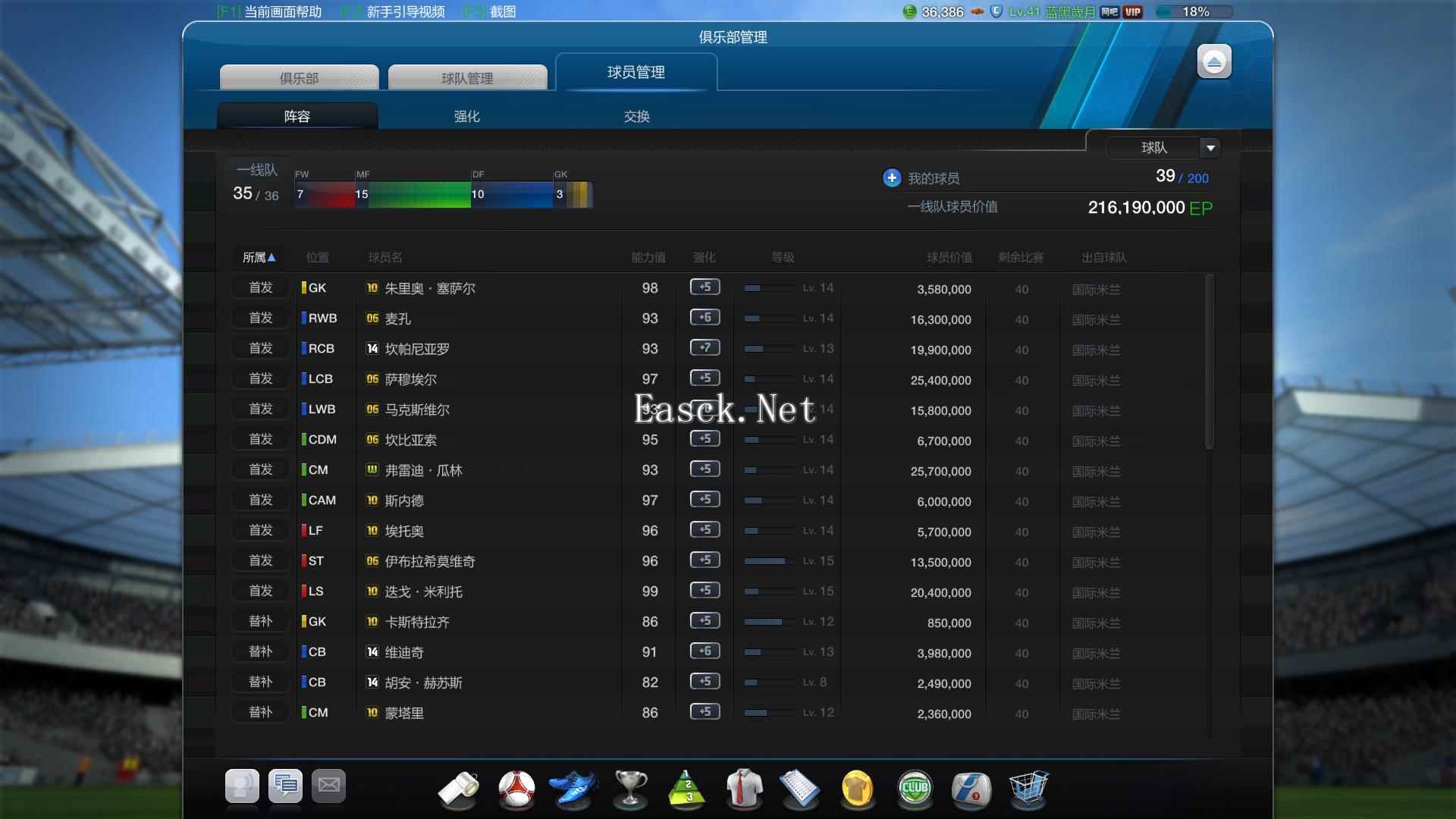The height and width of the screenshot is (819, 1456).
Task: Open the chat bubbles icon
Action: [x=285, y=786]
